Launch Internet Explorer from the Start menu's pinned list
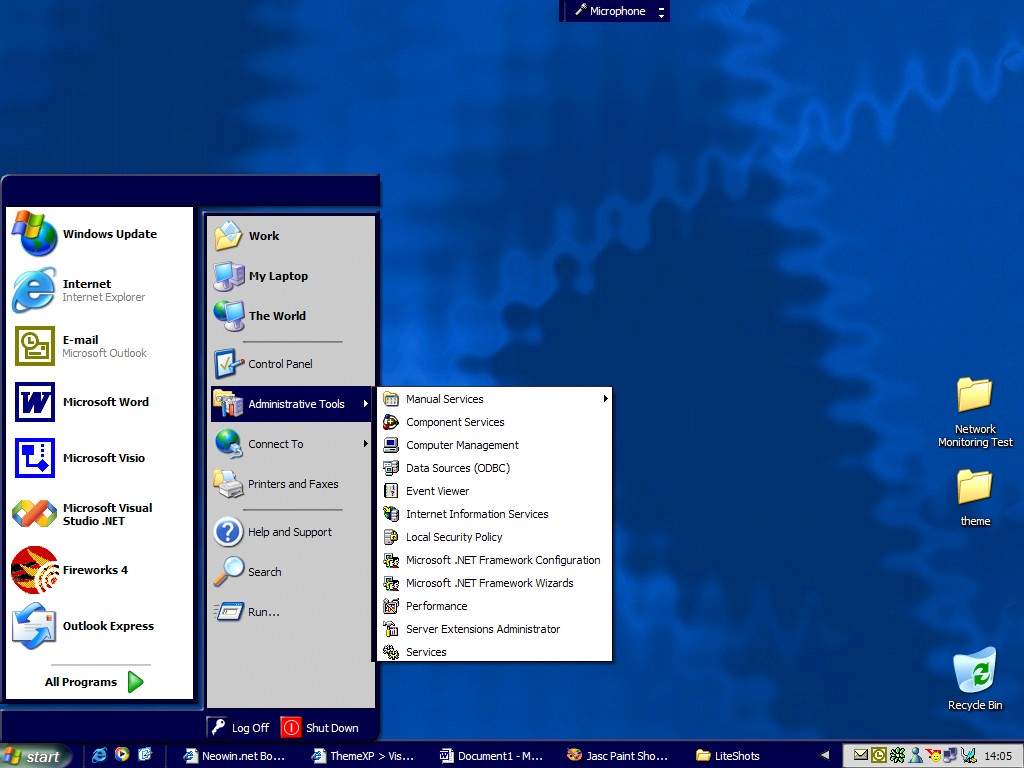 pyautogui.click(x=99, y=290)
